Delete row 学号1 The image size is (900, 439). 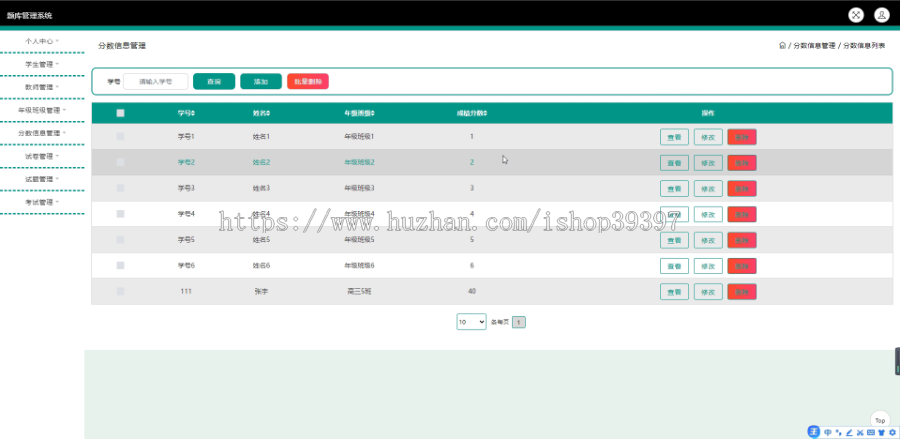coord(742,137)
